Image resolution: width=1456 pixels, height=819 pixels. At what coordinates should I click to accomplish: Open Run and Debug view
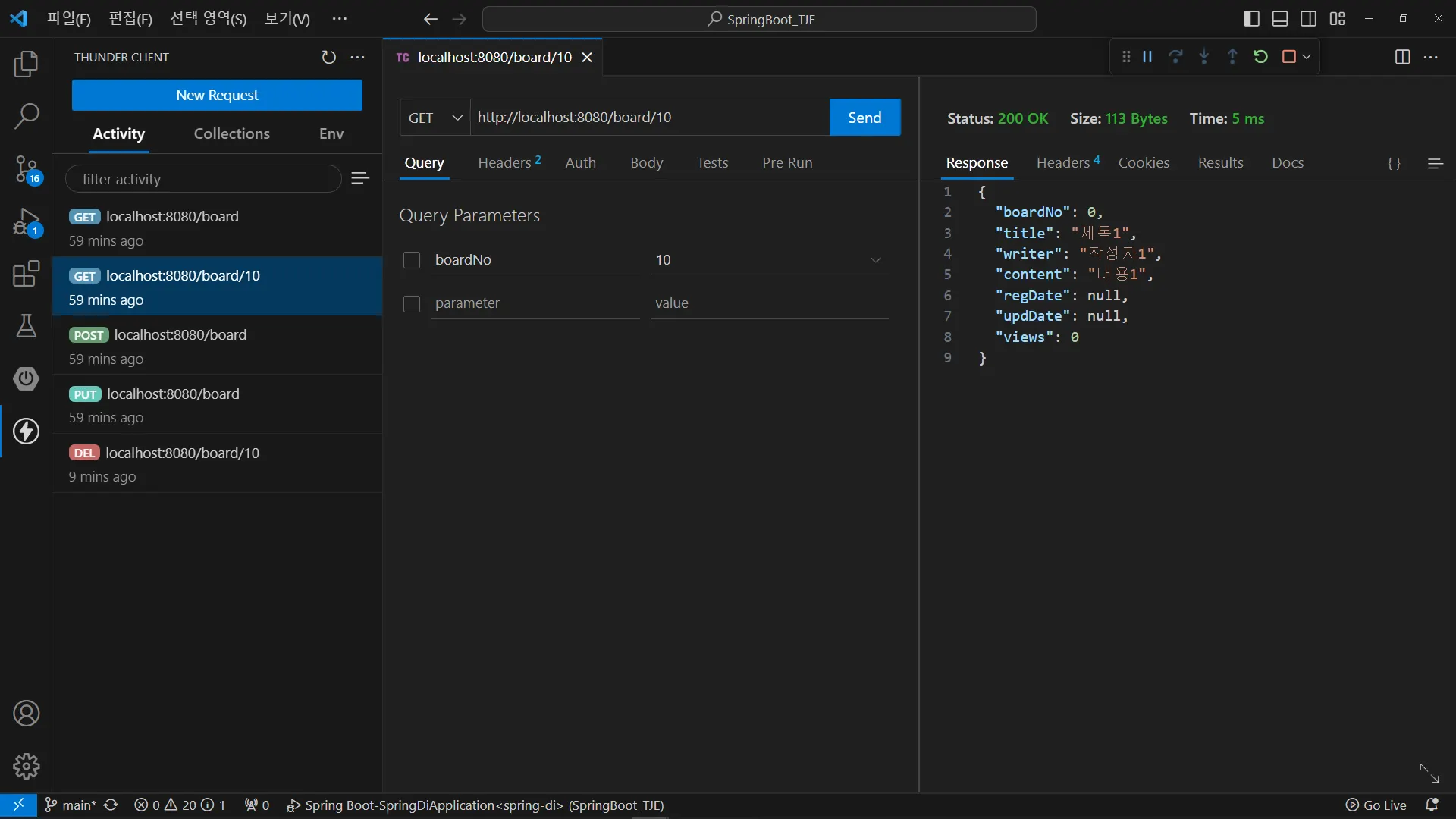[26, 222]
